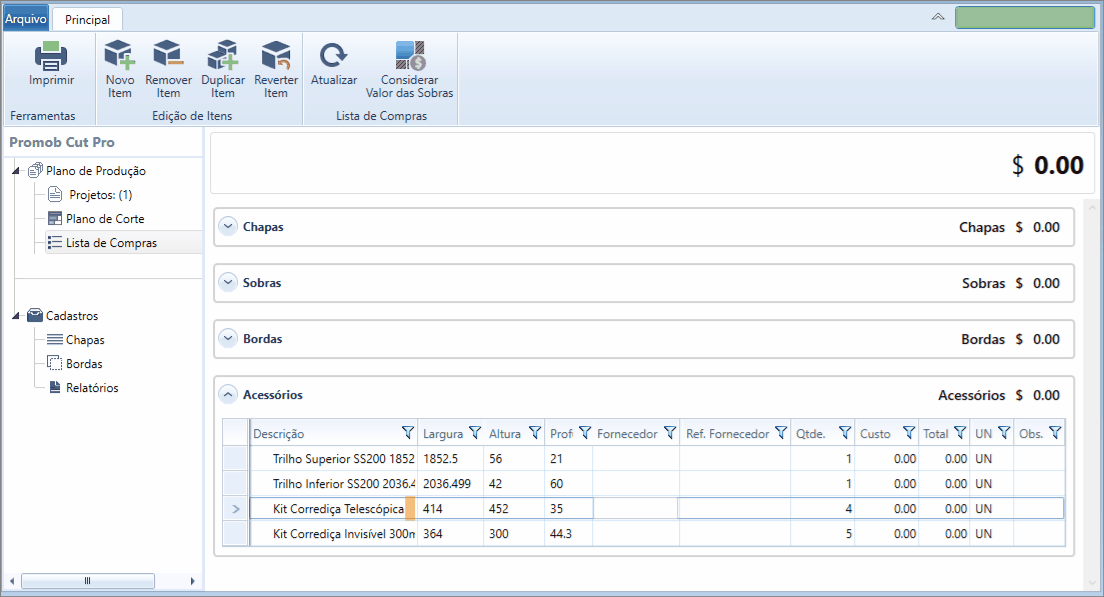
Task: Expand the Chapas section
Action: point(227,227)
